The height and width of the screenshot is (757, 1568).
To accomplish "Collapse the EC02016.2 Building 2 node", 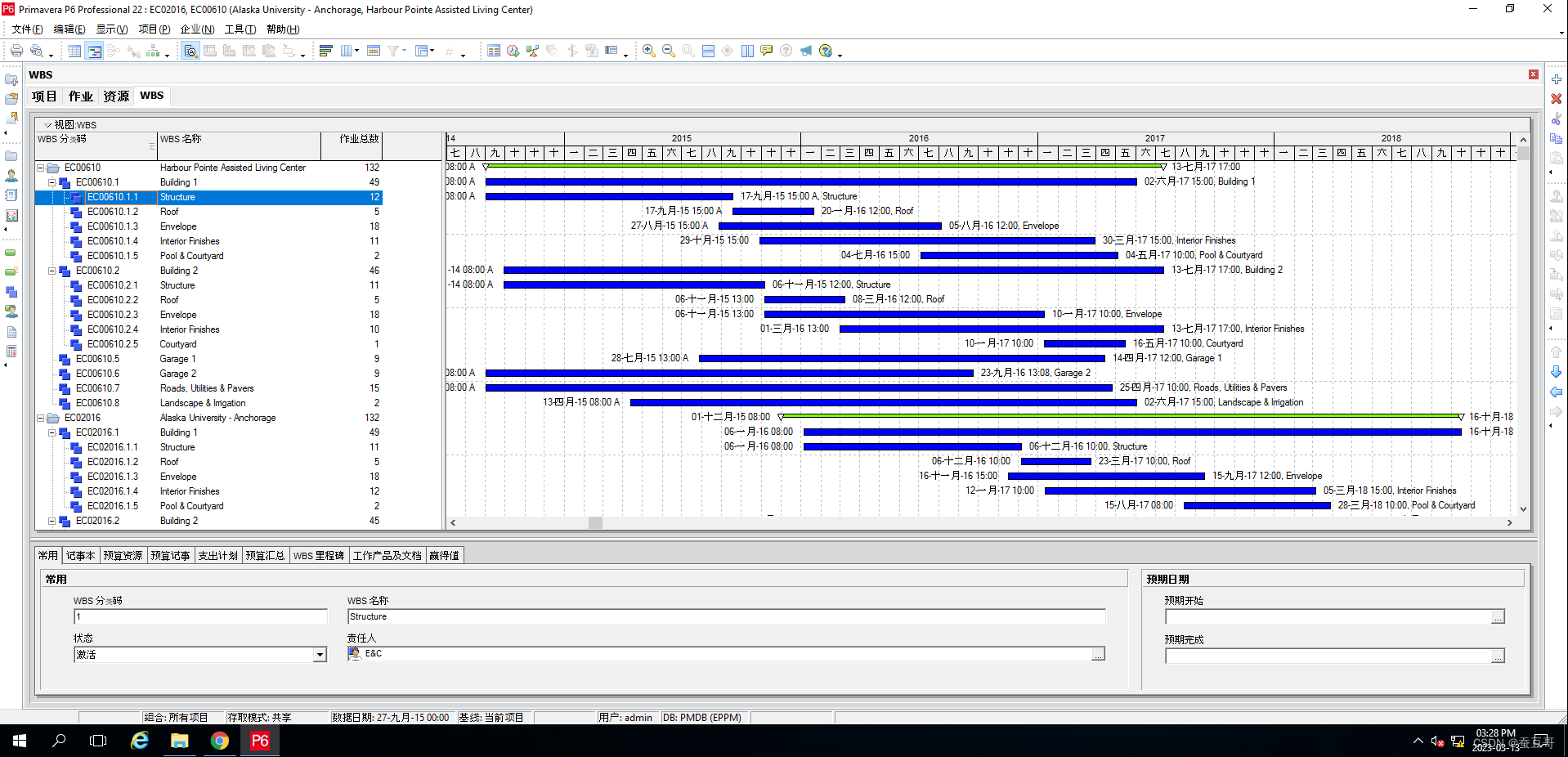I will tap(52, 521).
